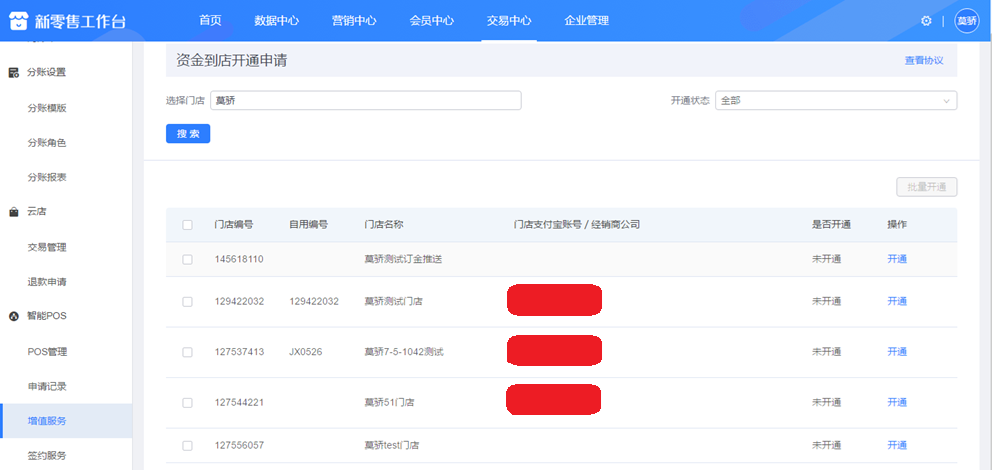The width and height of the screenshot is (992, 470).
Task: Open 退款申请 in the sidebar
Action: tap(47, 282)
